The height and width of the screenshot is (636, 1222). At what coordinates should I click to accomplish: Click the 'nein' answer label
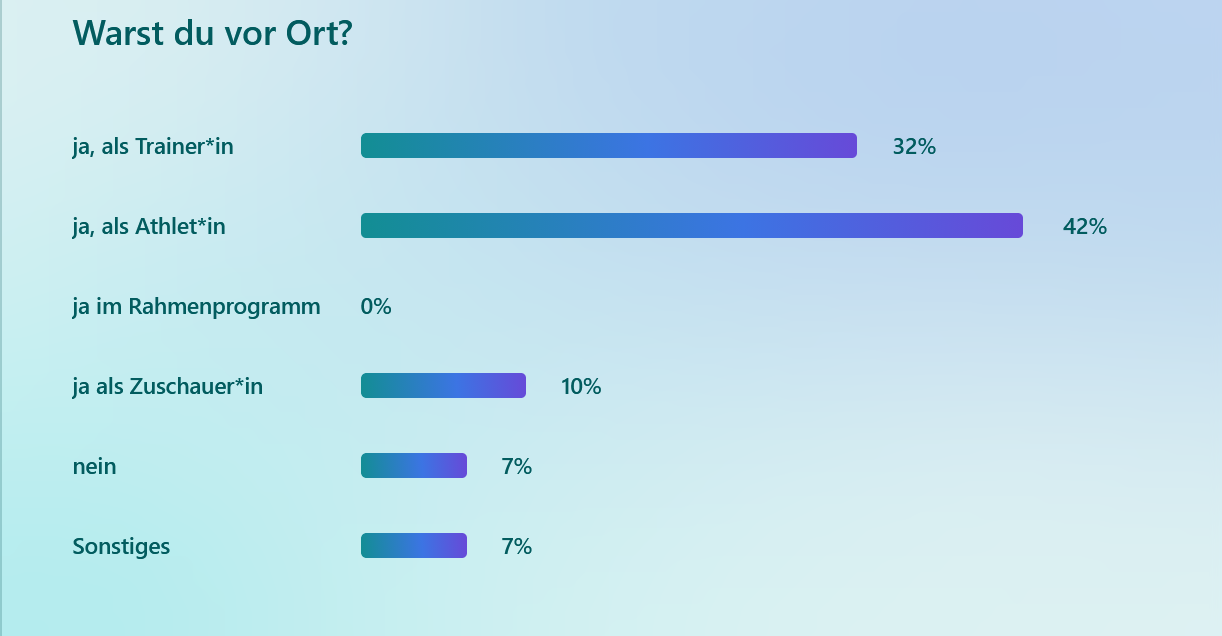click(x=94, y=466)
